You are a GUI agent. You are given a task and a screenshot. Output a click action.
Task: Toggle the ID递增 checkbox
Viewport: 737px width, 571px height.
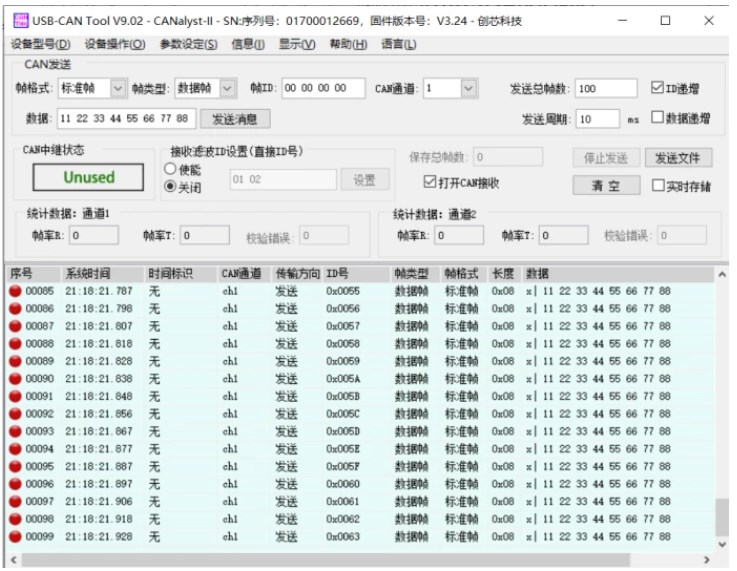tap(657, 87)
